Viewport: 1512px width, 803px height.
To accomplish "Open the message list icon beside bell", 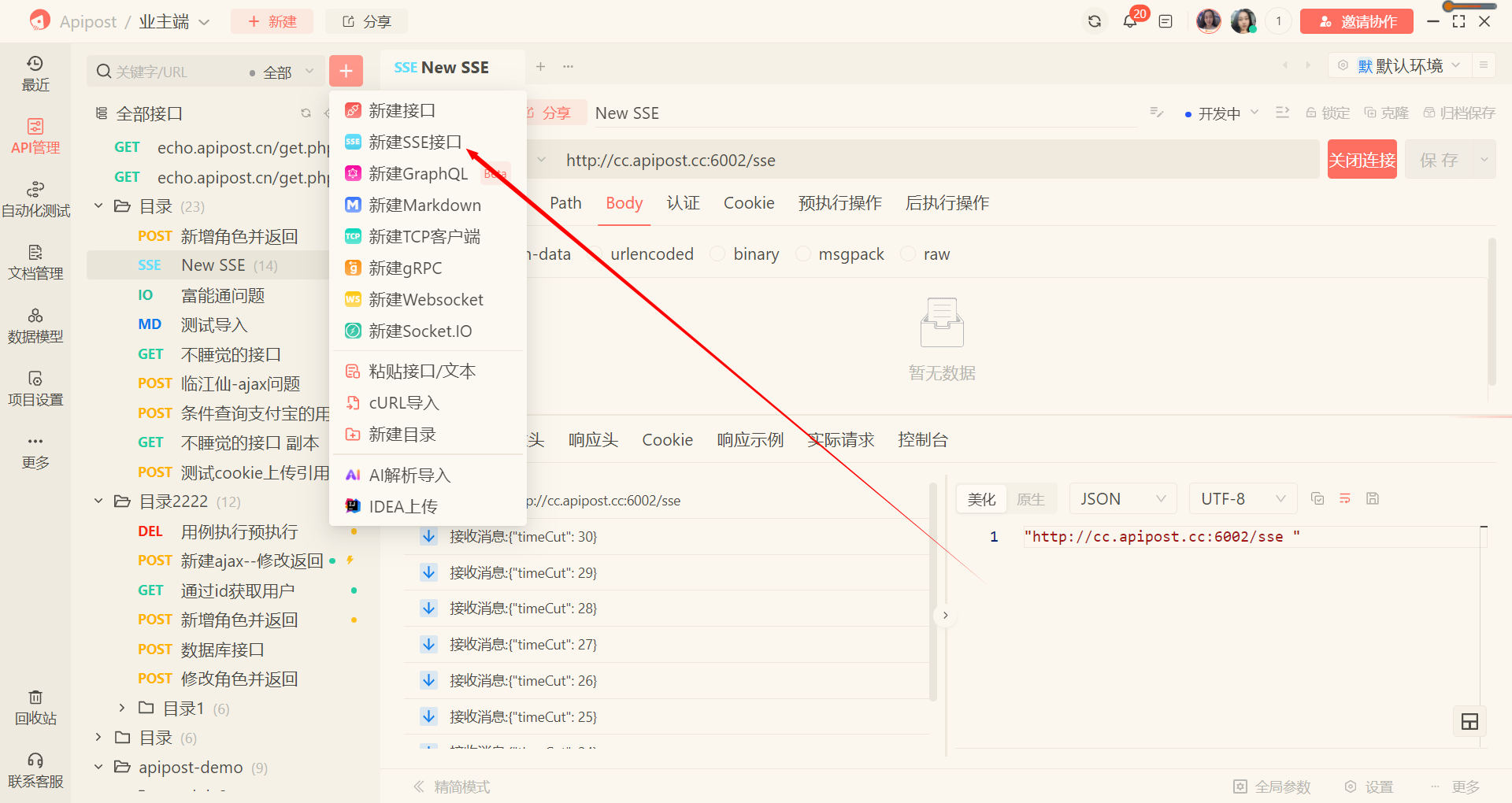I will (x=1165, y=21).
